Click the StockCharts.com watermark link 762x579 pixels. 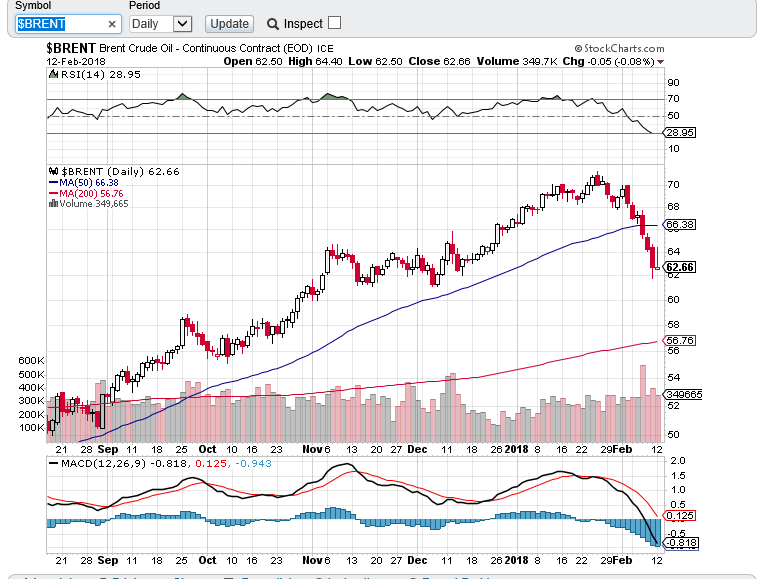click(619, 48)
